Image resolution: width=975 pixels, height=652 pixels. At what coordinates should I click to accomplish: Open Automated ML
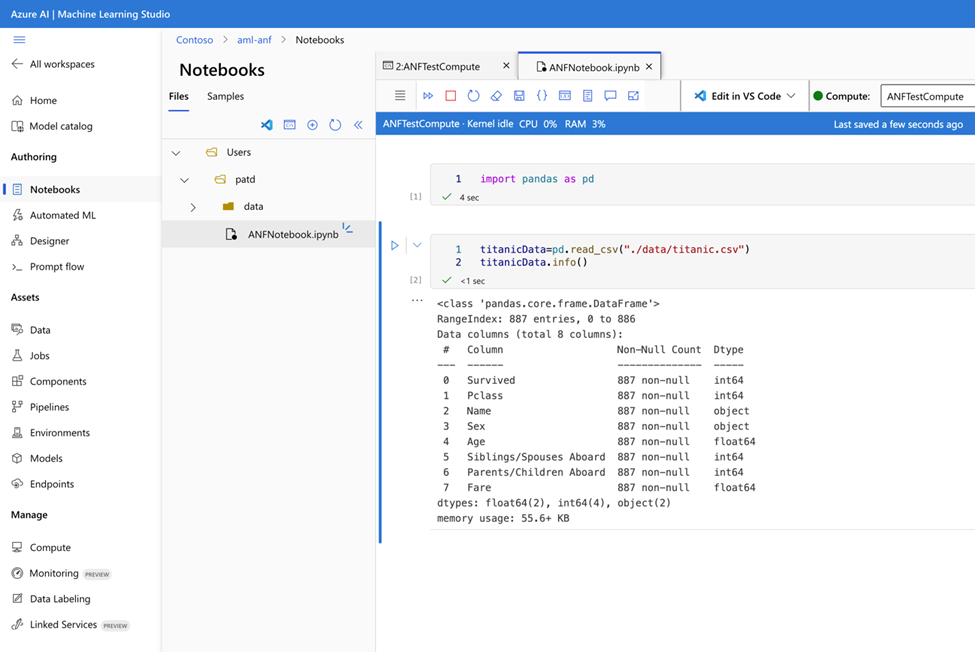pyautogui.click(x=54, y=215)
